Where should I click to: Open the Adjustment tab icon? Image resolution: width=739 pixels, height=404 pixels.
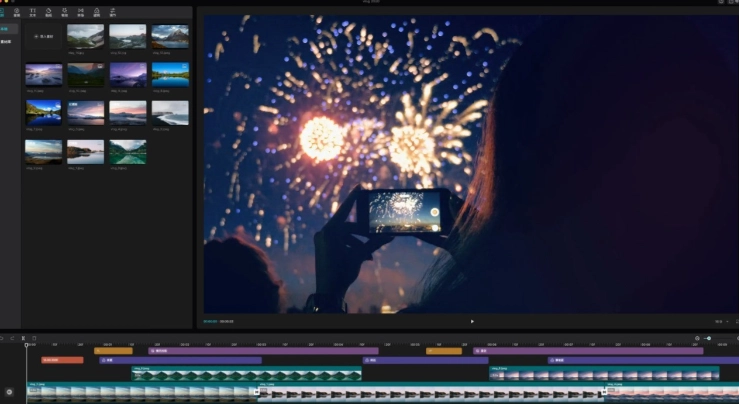[x=113, y=13]
